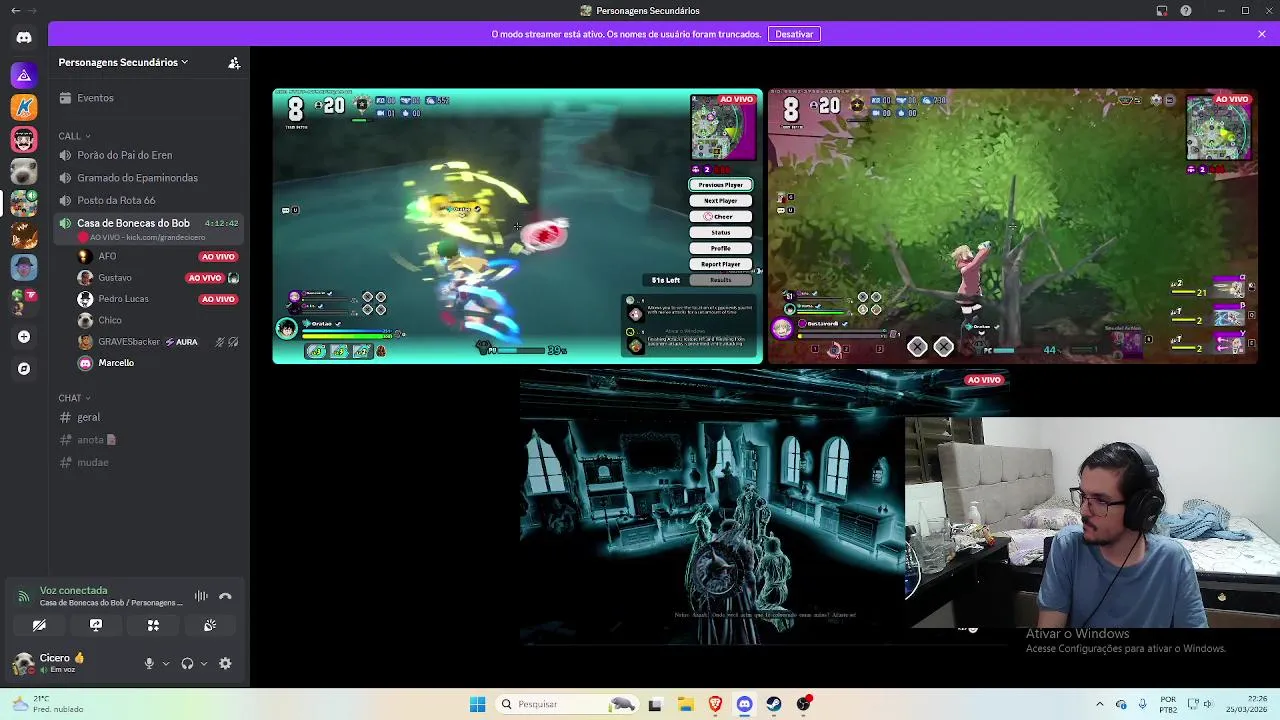Viewport: 1280px width, 720px height.
Task: Click the invite members icon
Action: pyautogui.click(x=234, y=62)
